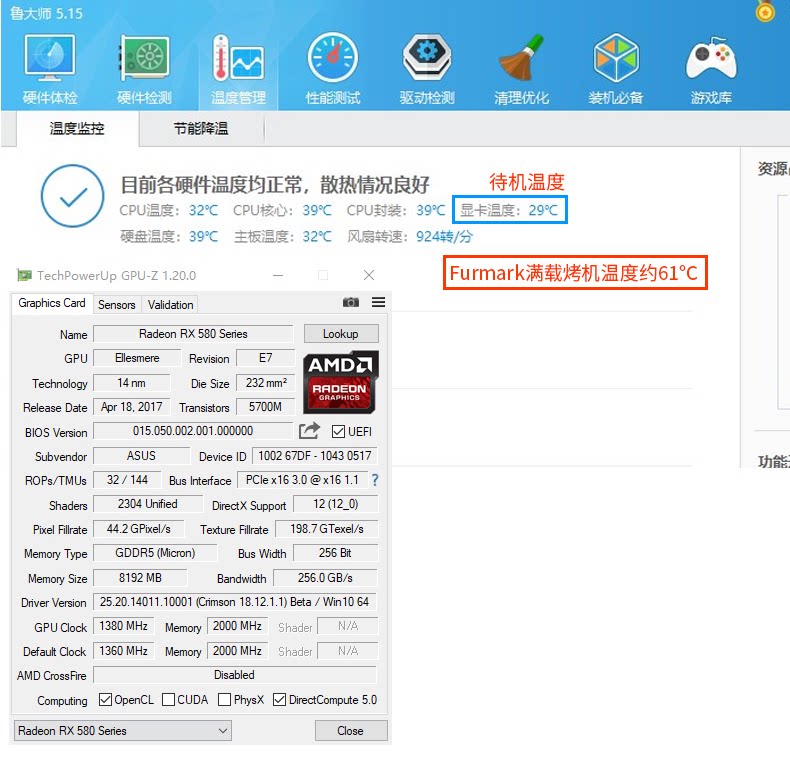790x762 pixels.
Task: Click Memory Type value GDDR5 (Micron)
Action: coord(155,553)
